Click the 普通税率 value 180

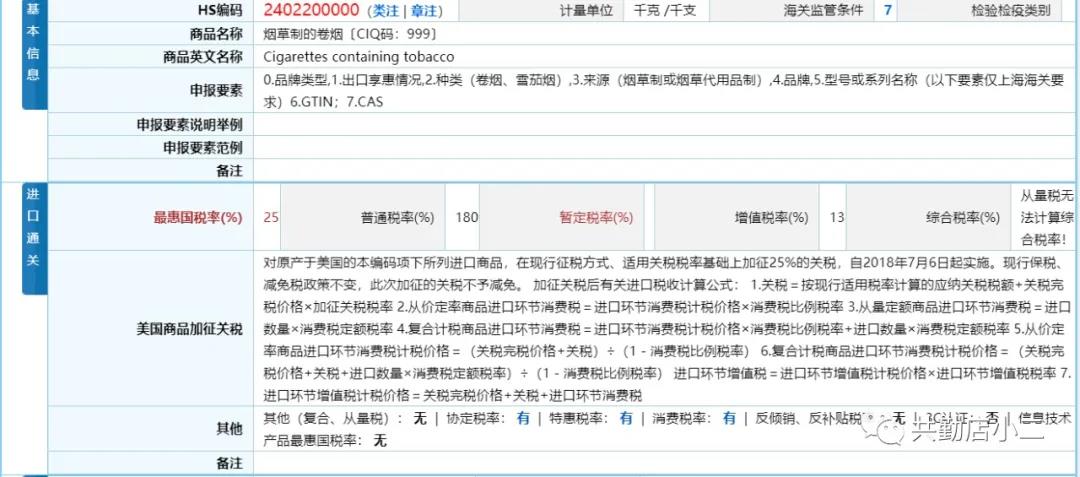click(466, 217)
